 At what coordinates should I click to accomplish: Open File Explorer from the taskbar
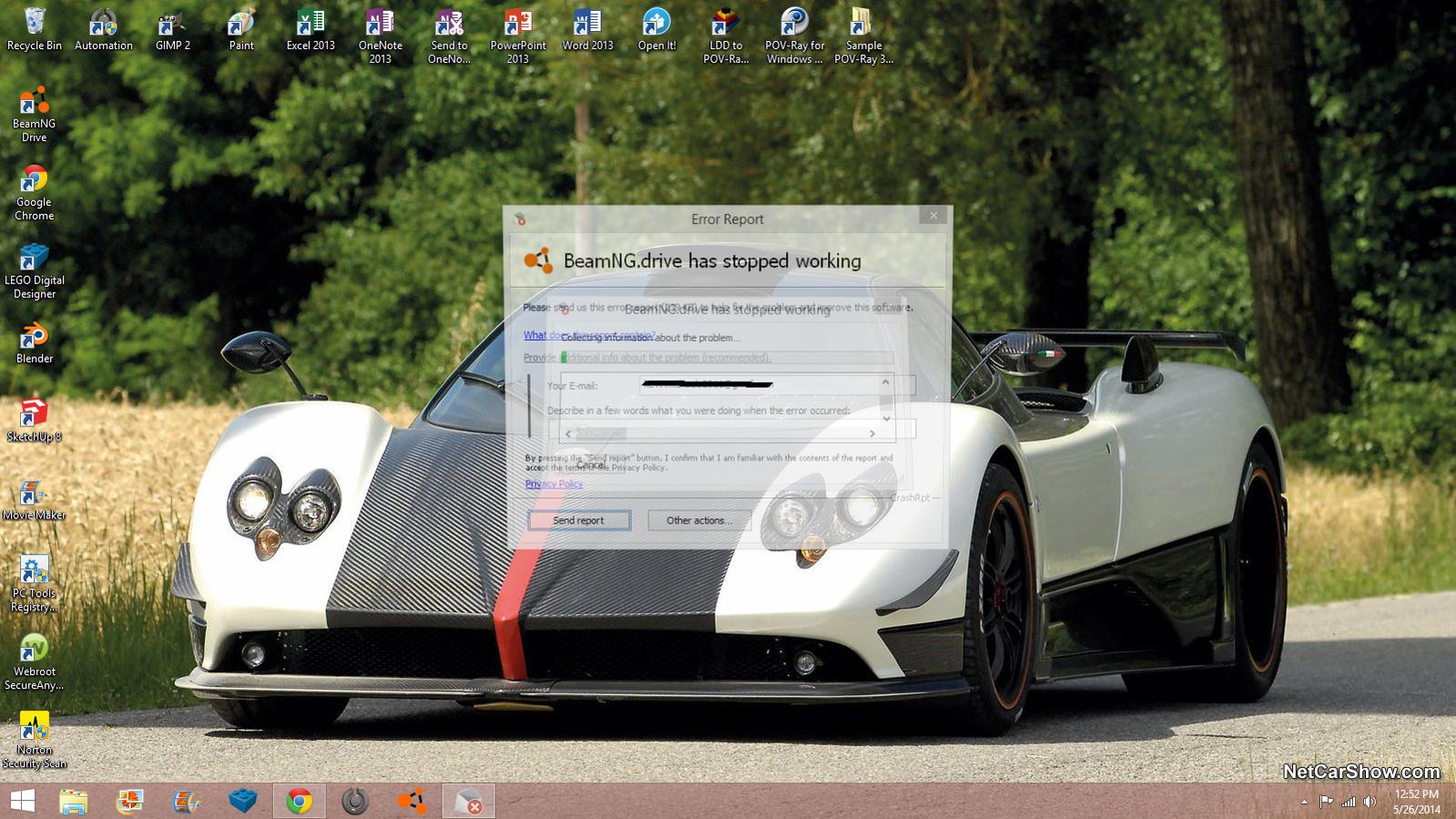(74, 801)
